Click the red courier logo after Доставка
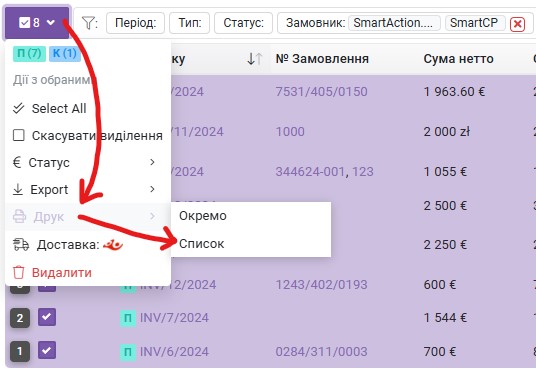This screenshot has width=536, height=375. pyautogui.click(x=113, y=244)
